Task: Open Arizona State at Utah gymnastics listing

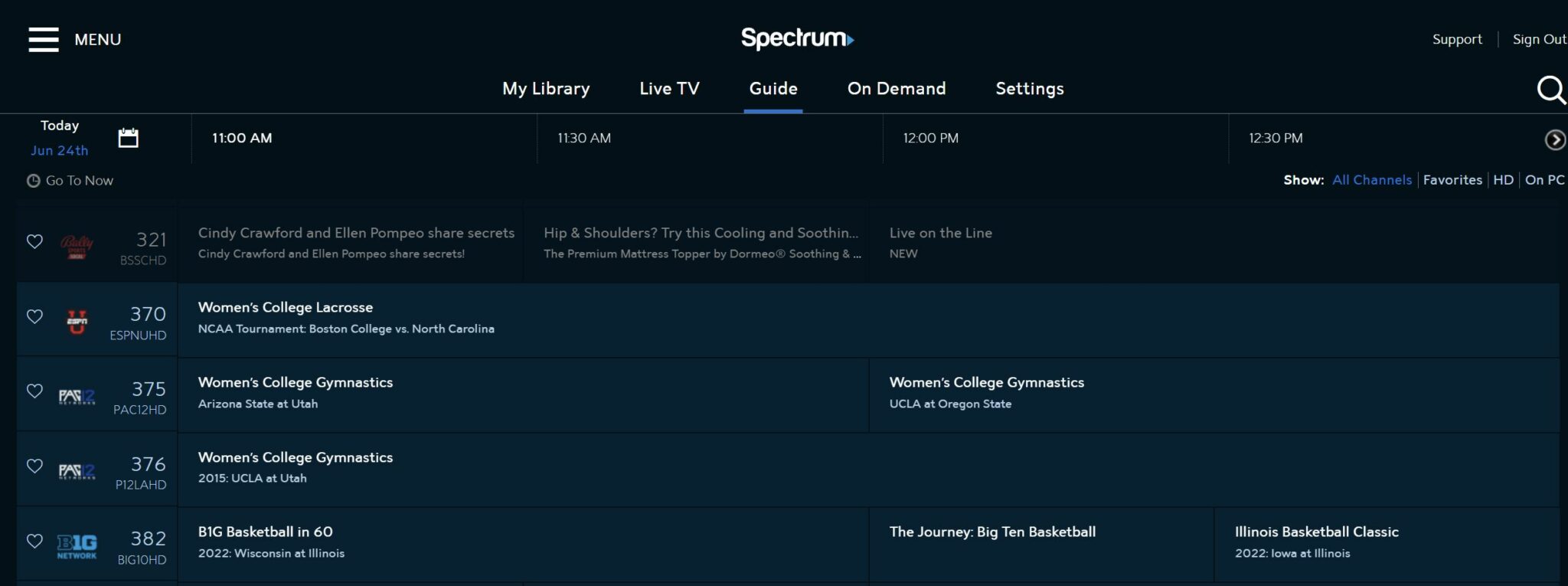Action: click(x=523, y=395)
